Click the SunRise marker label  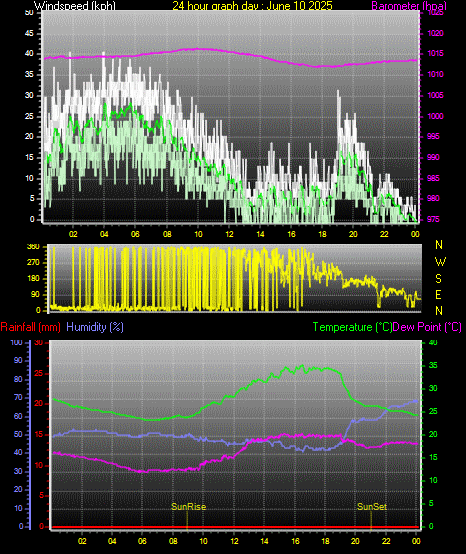click(x=189, y=507)
